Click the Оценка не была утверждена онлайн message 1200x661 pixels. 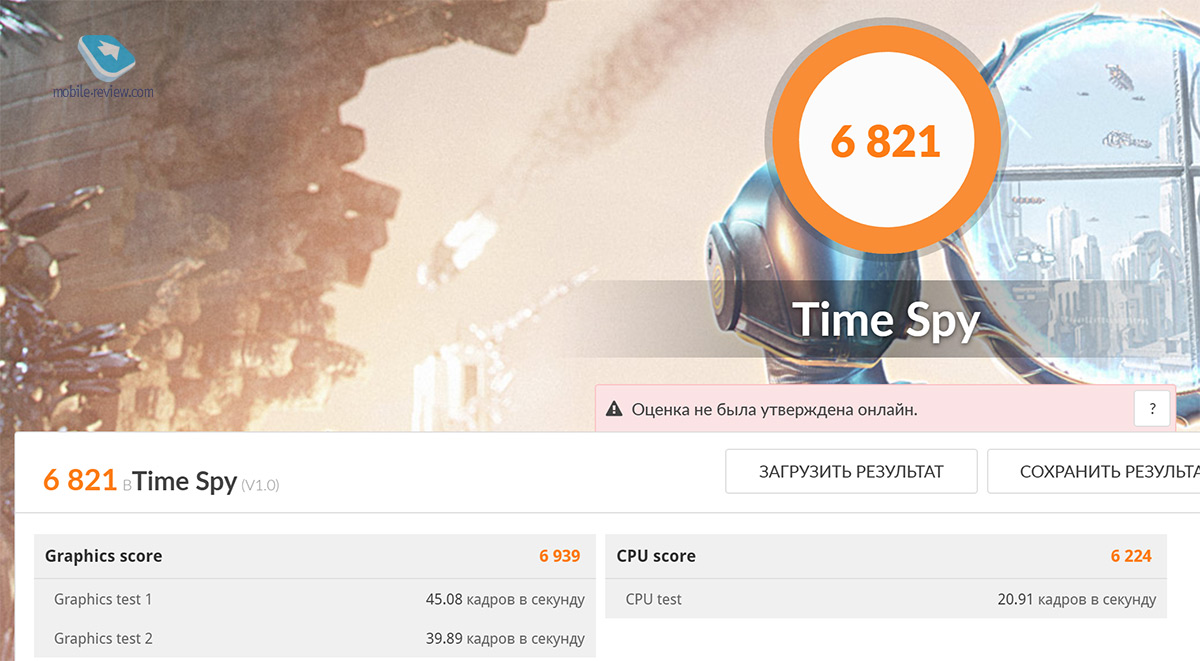(774, 409)
